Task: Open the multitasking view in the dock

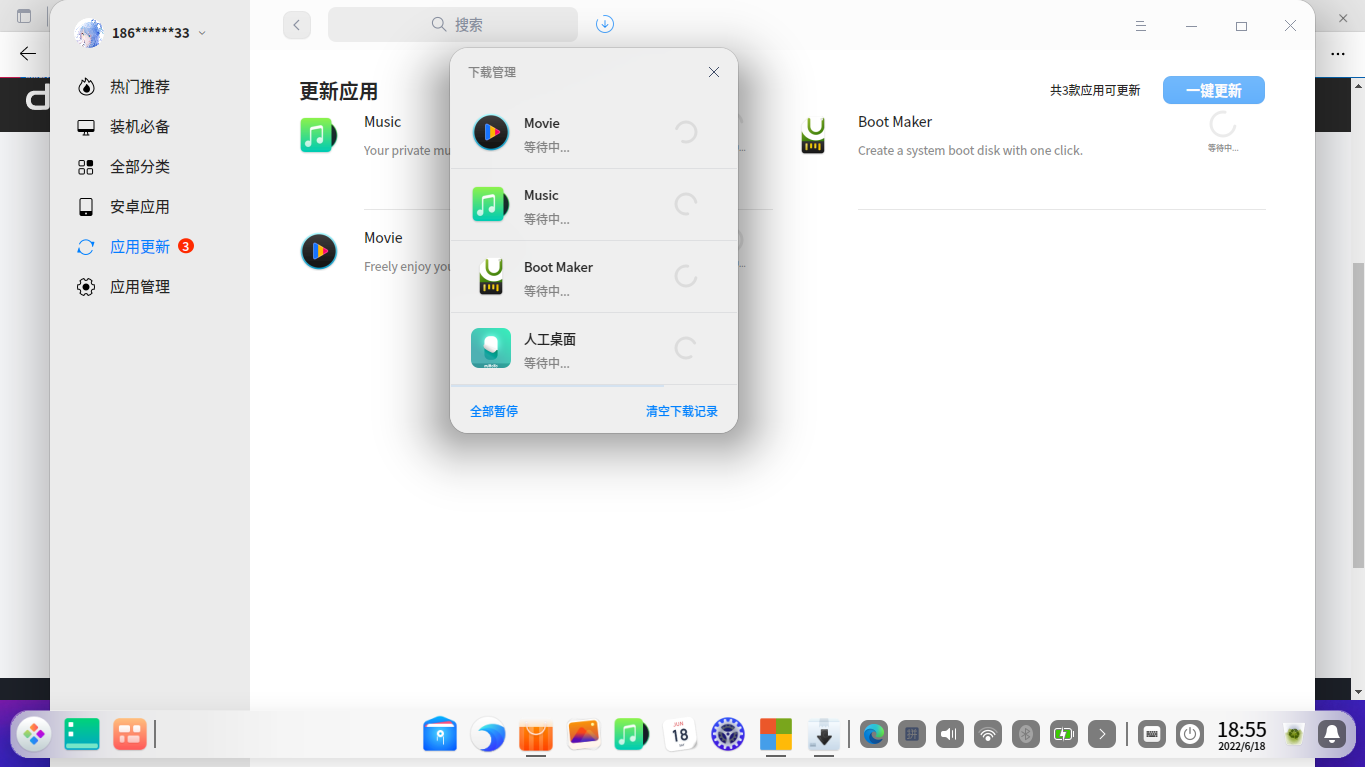Action: pyautogui.click(x=130, y=735)
